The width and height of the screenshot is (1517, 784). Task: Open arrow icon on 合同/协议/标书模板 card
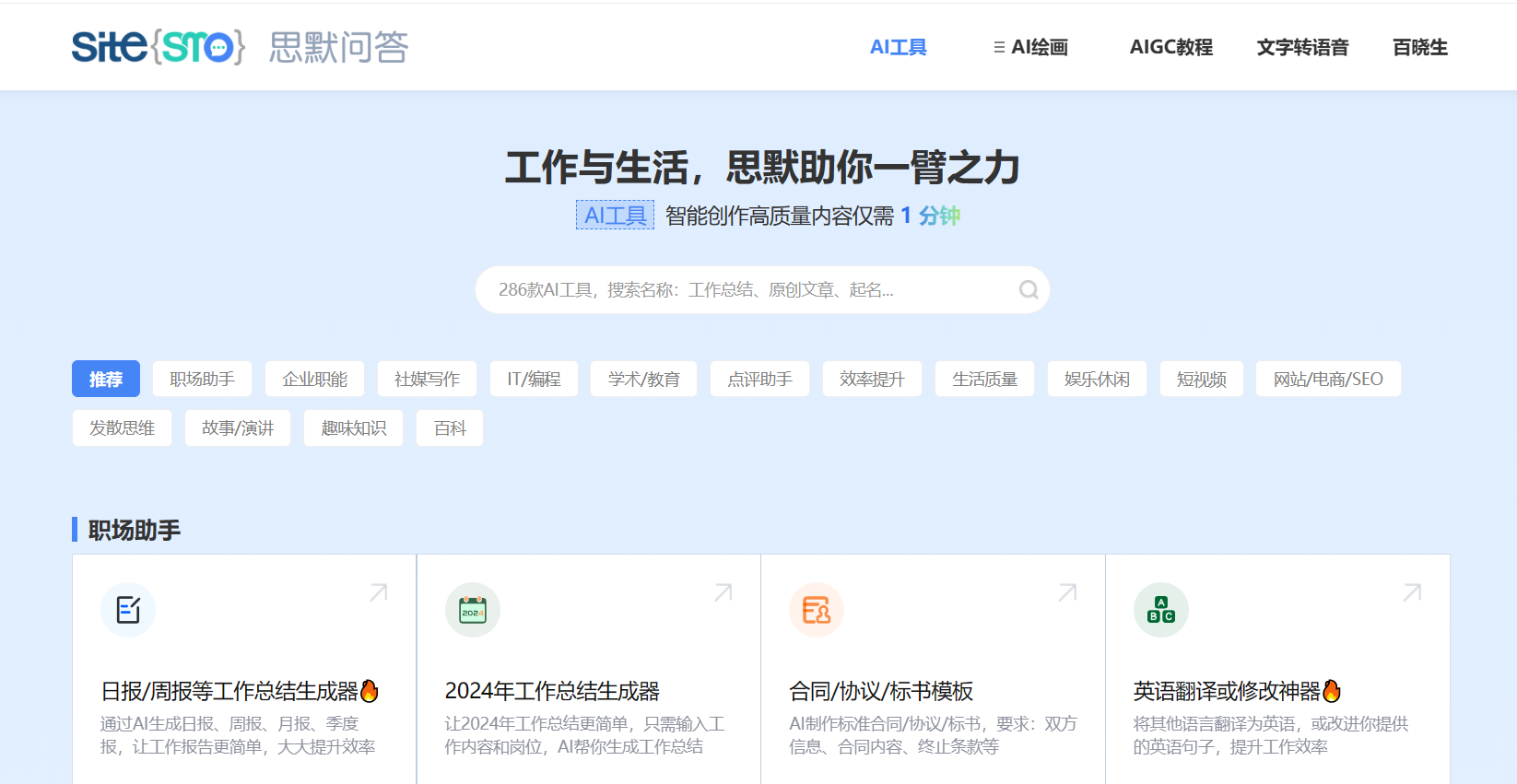1067,592
